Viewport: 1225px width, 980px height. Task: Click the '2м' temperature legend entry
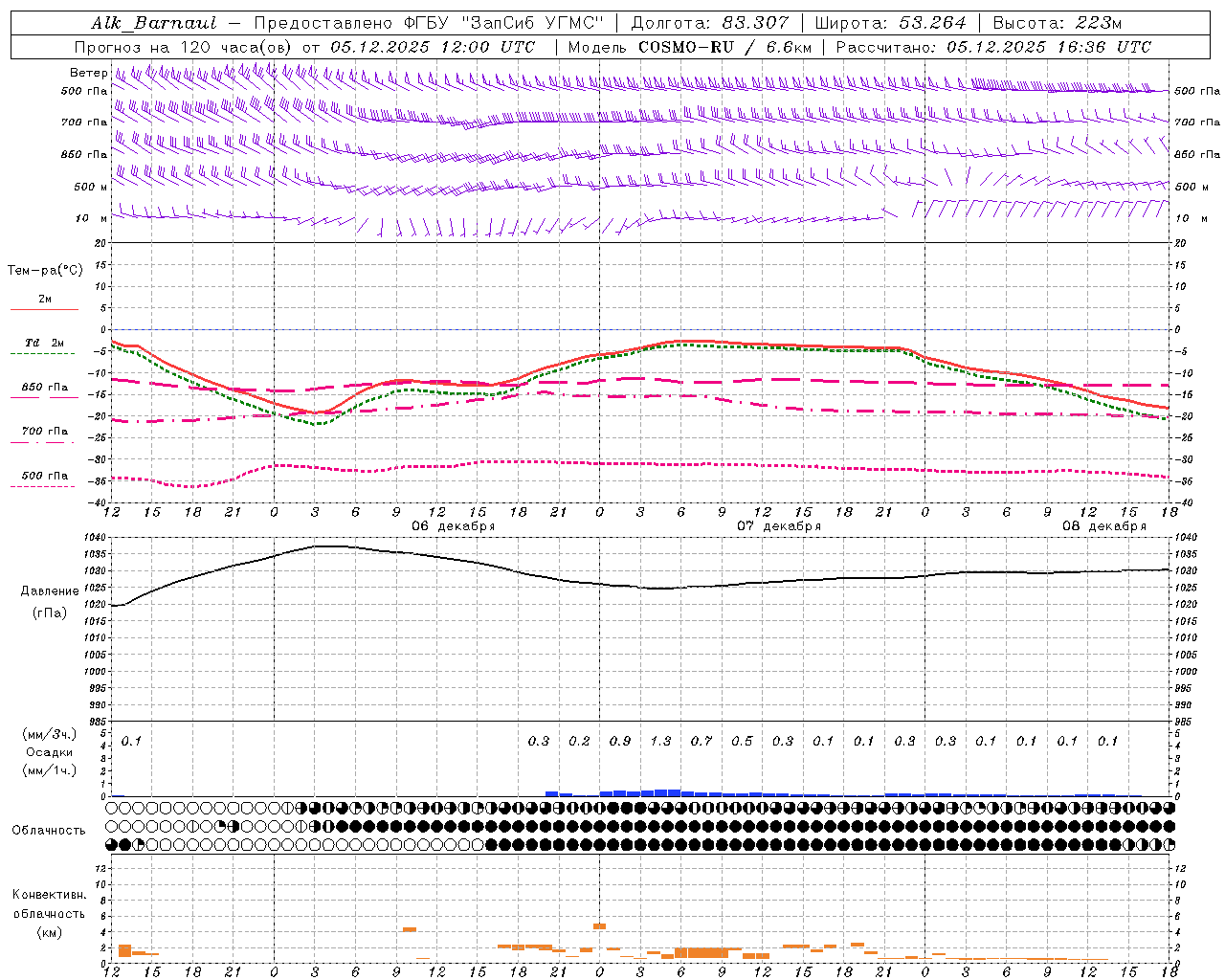click(45, 299)
